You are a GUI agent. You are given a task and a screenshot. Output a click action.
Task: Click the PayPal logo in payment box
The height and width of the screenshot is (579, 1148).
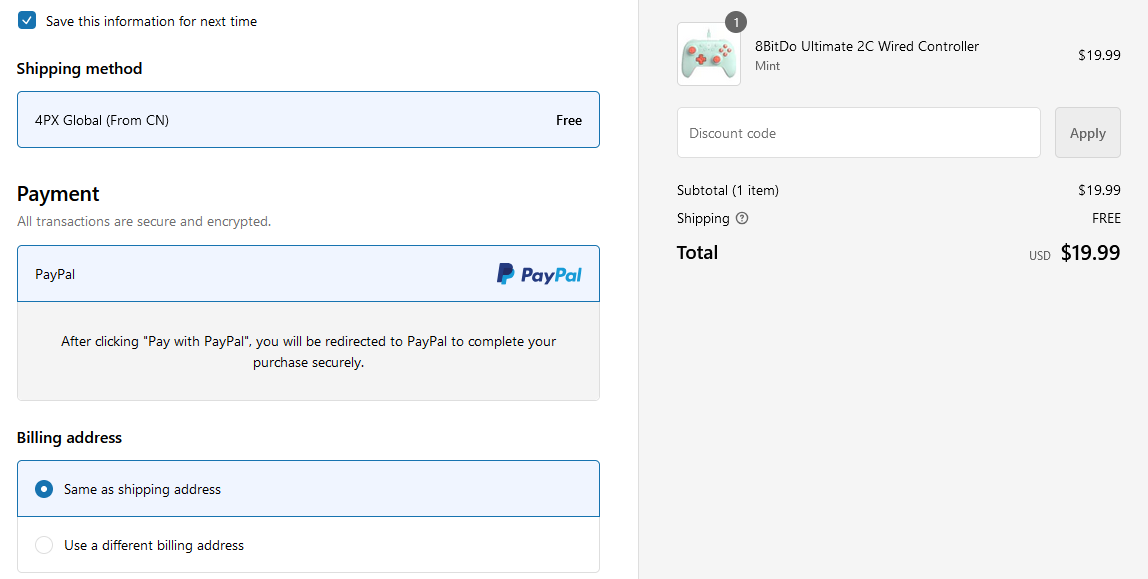click(x=539, y=274)
